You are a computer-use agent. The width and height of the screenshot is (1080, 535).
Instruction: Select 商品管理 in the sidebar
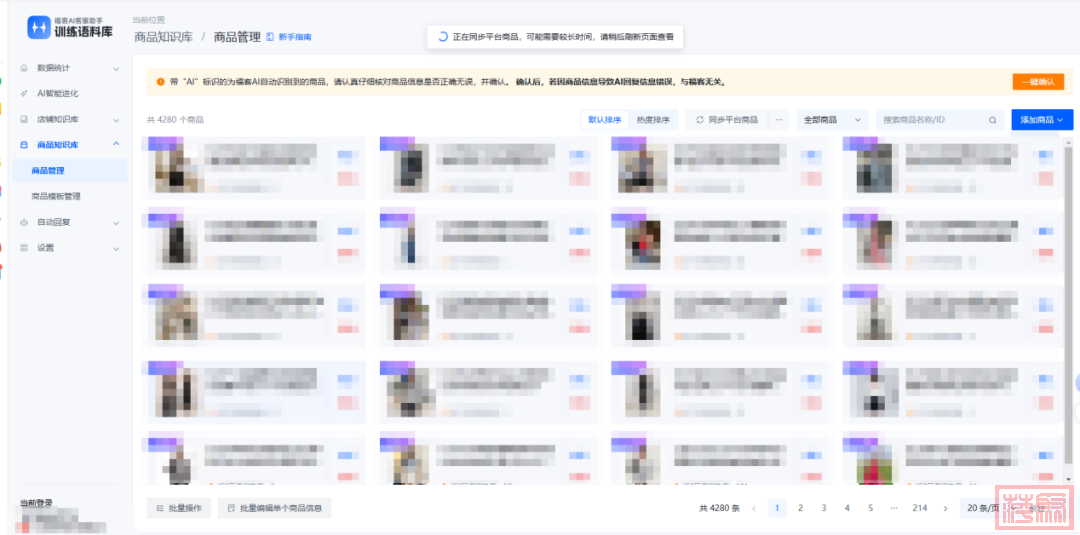(48, 171)
